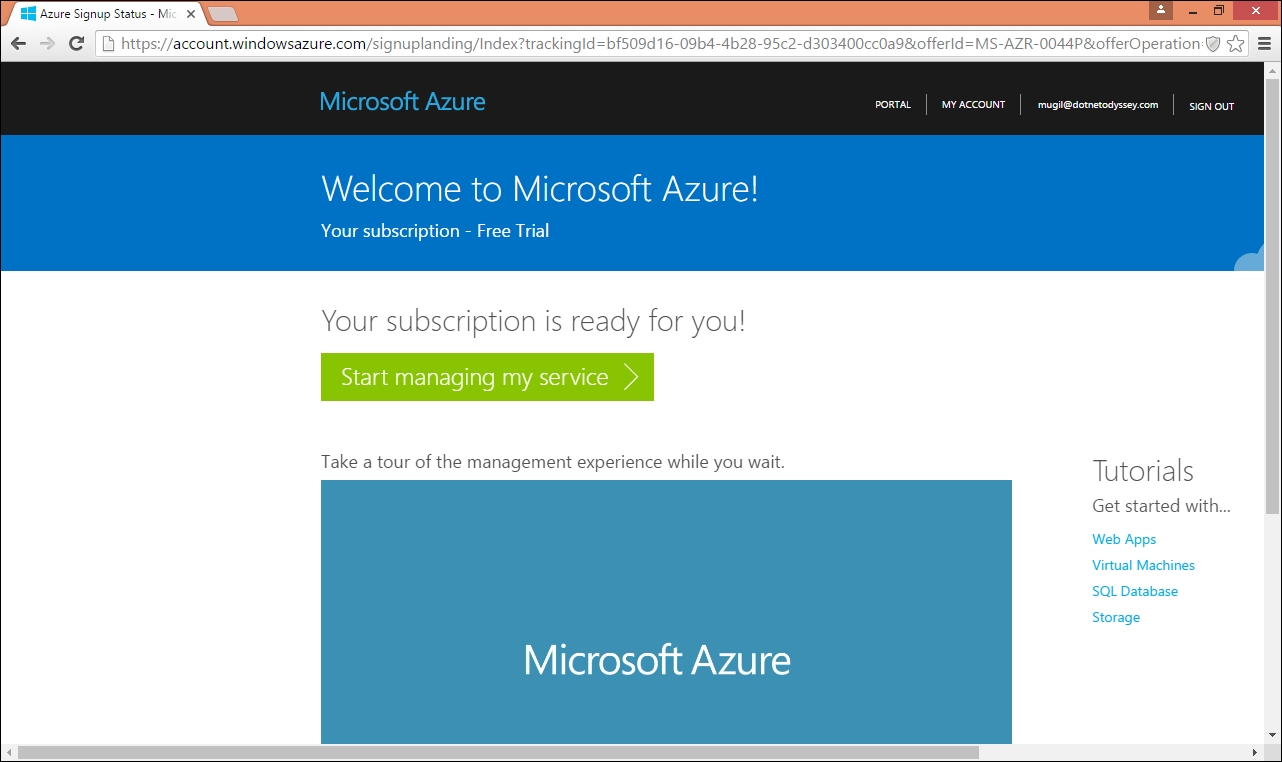Click the vertical scrollbar up arrow
The width and height of the screenshot is (1282, 762).
point(1273,70)
